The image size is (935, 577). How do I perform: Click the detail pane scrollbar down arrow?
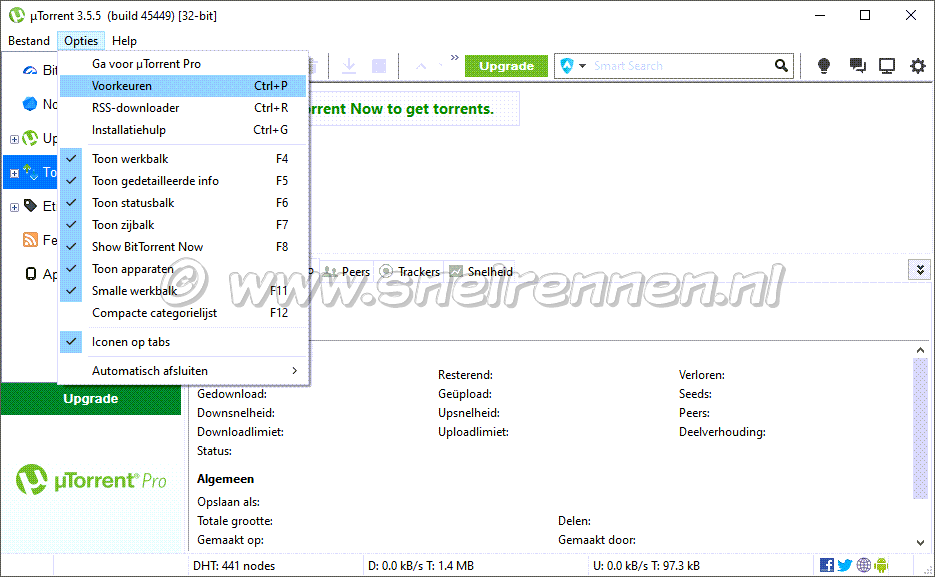[920, 542]
